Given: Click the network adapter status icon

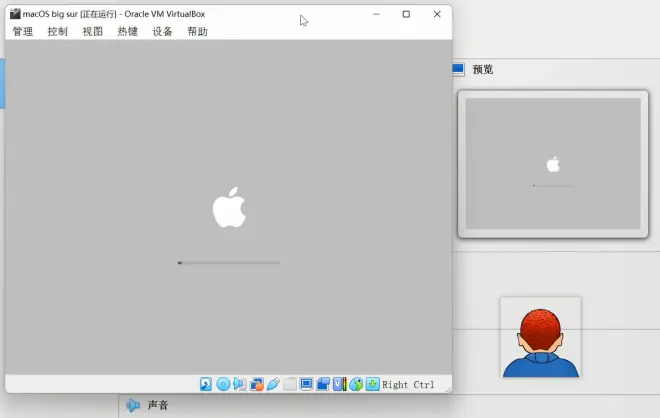Looking at the screenshot, I should (256, 384).
